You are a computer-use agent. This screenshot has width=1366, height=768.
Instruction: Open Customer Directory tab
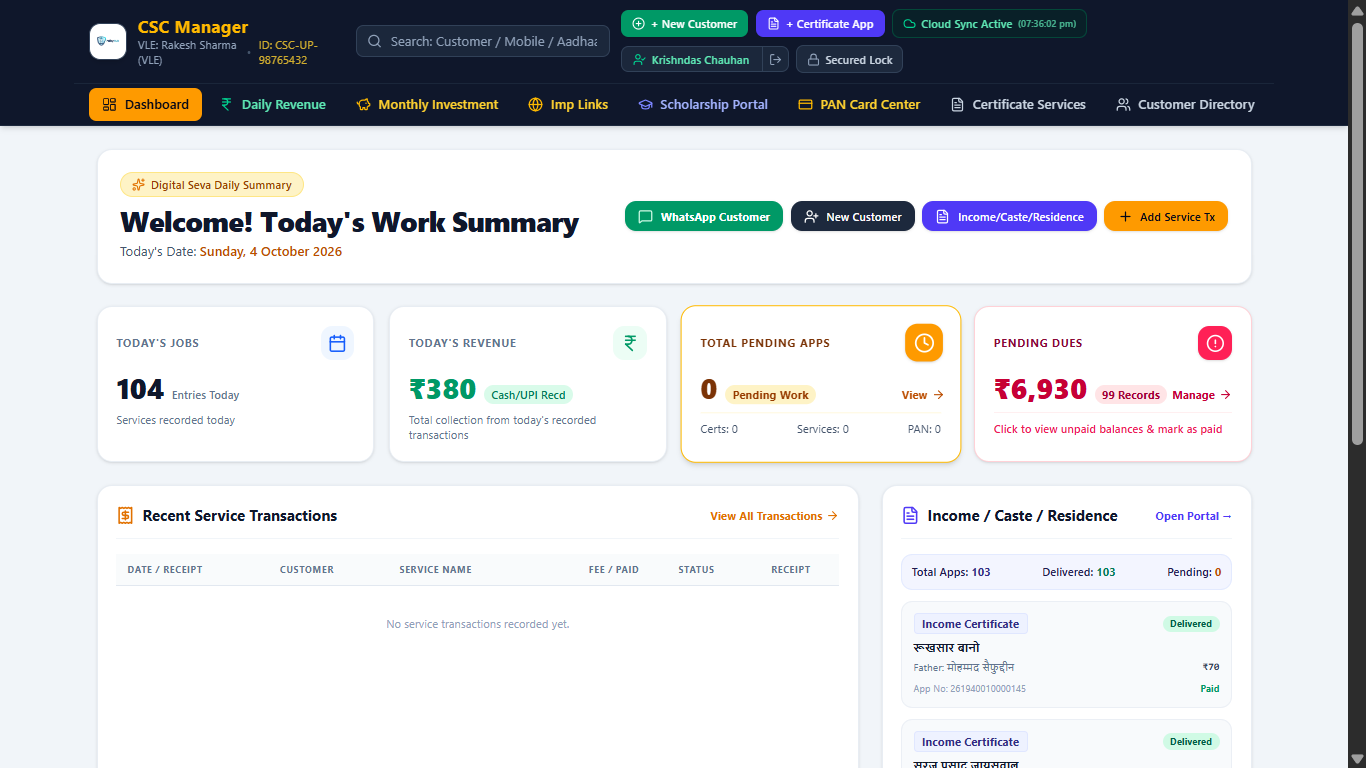tap(1185, 104)
